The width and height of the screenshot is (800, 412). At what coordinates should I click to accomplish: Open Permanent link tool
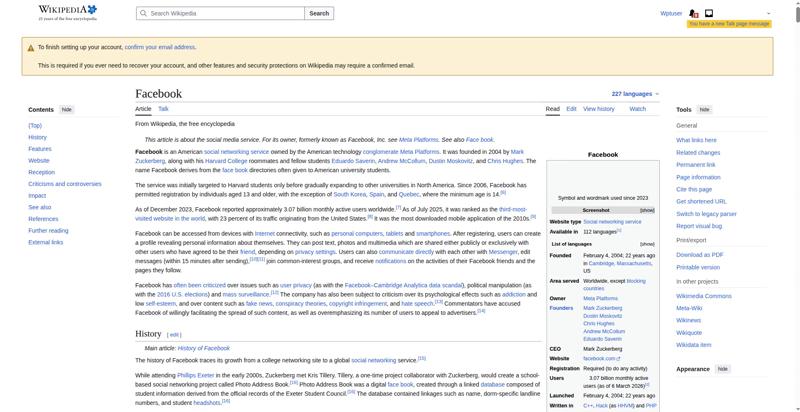(696, 165)
